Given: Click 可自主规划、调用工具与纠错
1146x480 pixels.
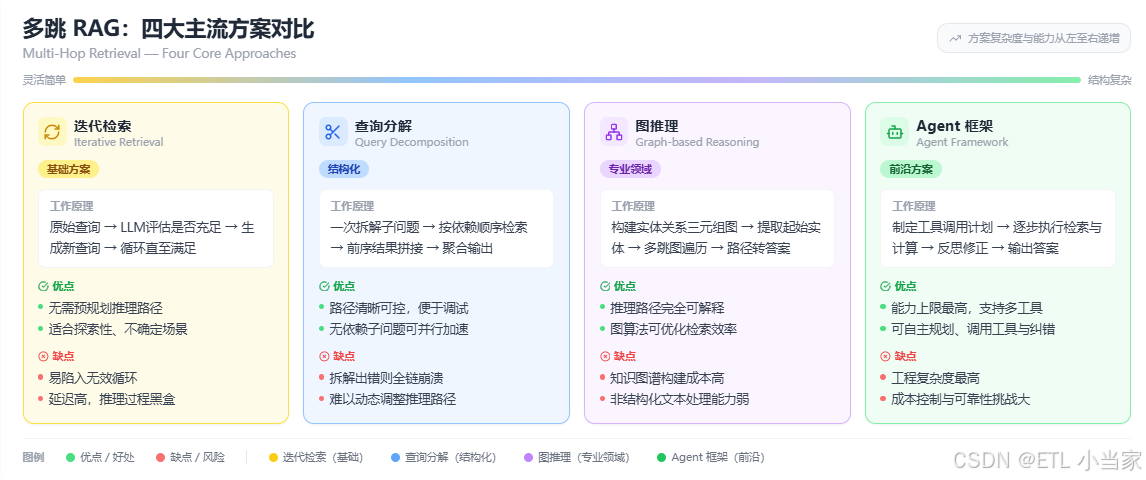Looking at the screenshot, I should pos(973,329).
